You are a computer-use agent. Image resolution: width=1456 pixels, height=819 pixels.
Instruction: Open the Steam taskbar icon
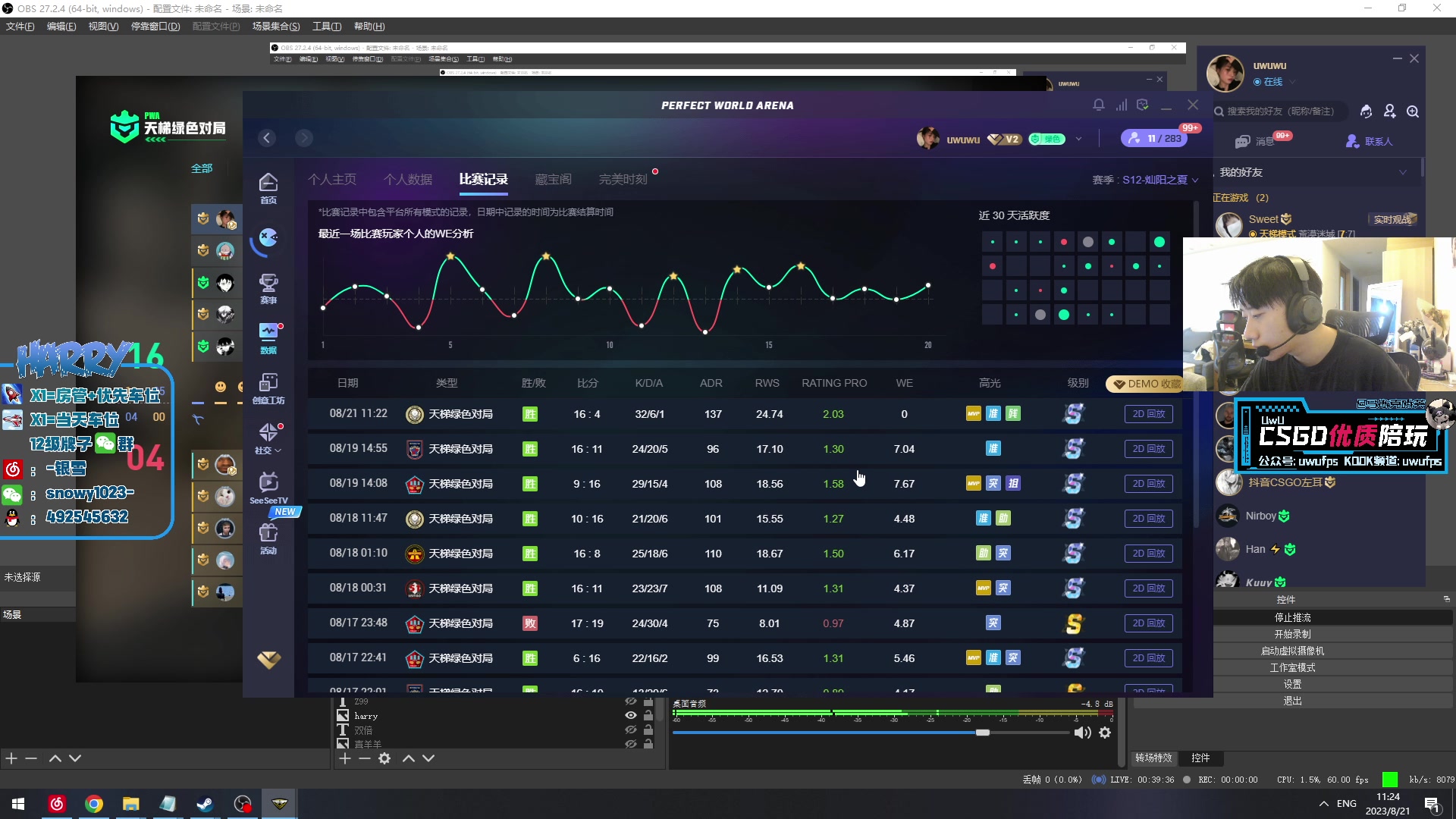pyautogui.click(x=205, y=804)
